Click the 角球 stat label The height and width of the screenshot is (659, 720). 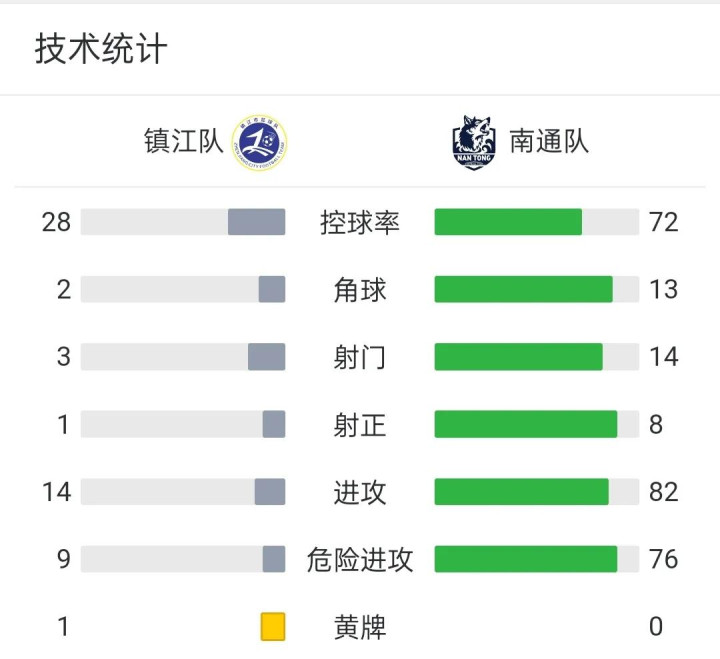(x=360, y=290)
